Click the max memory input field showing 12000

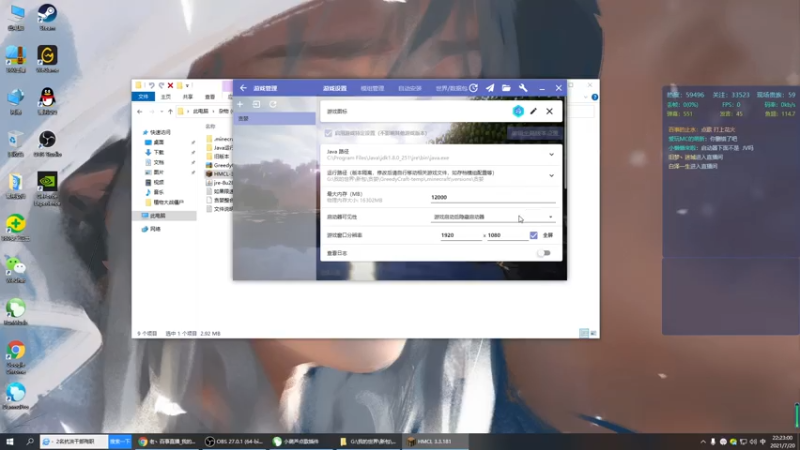pyautogui.click(x=493, y=197)
